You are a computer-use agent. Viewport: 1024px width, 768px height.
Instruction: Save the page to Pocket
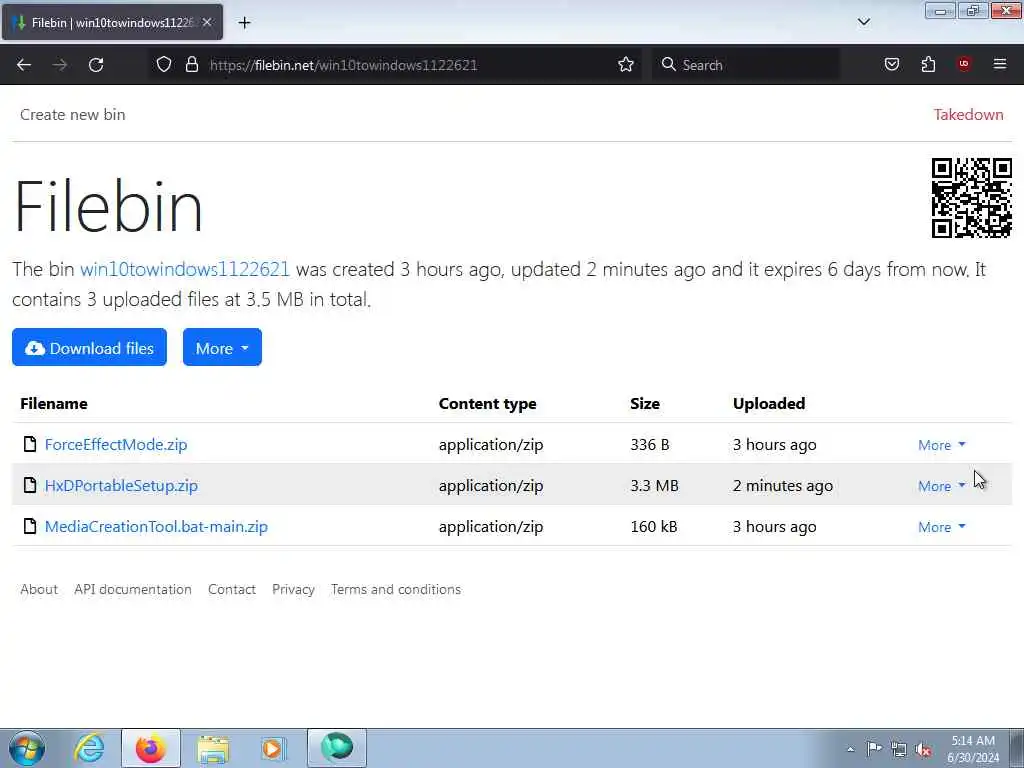click(x=891, y=64)
